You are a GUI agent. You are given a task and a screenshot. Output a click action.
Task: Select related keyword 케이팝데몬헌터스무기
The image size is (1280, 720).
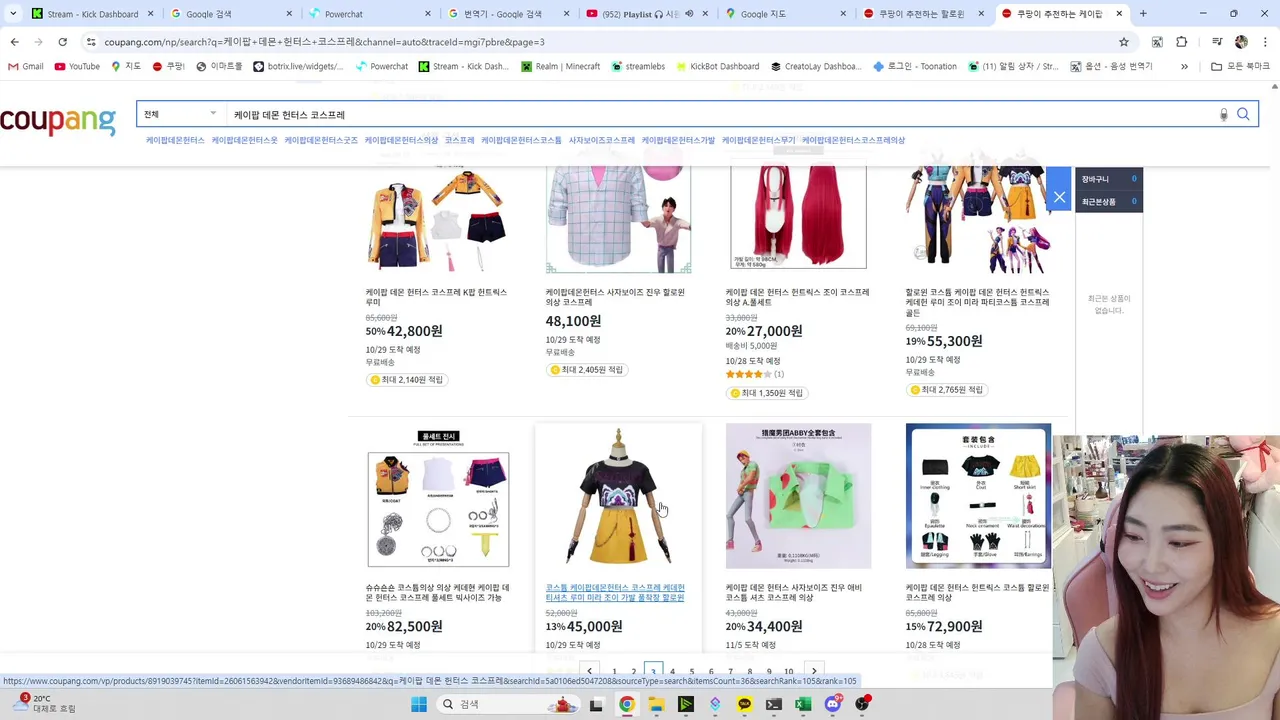[759, 141]
